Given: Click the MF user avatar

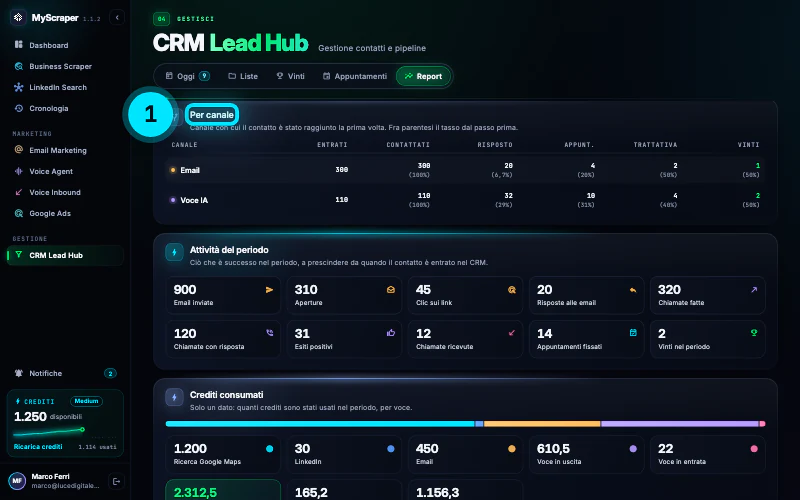Looking at the screenshot, I should (17, 481).
